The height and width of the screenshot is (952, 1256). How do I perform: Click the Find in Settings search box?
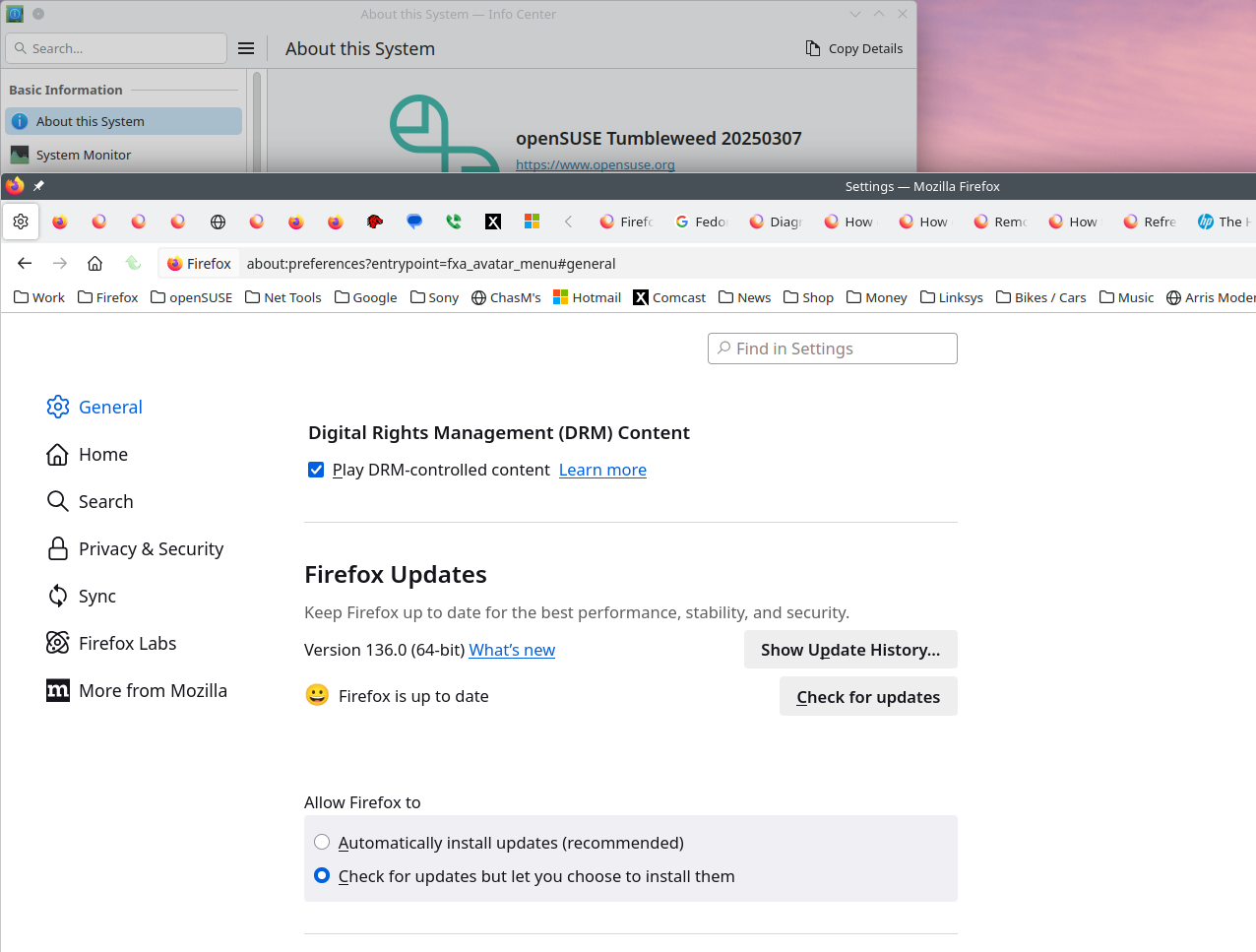(x=833, y=349)
